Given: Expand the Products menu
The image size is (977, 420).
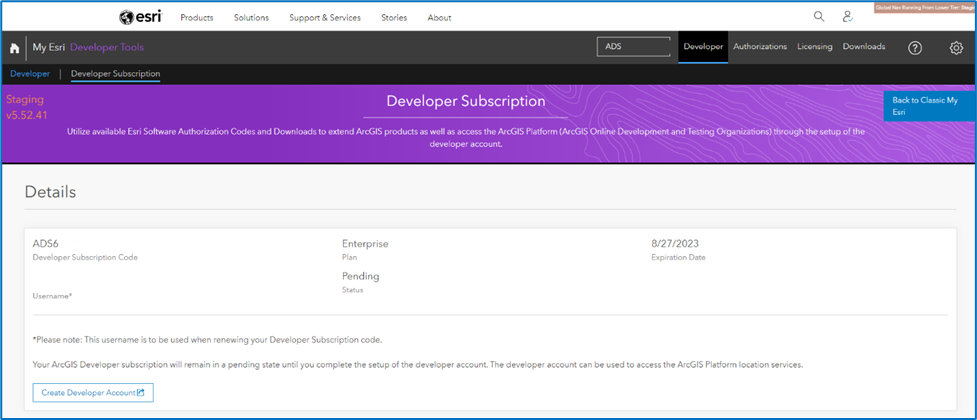Looking at the screenshot, I should click(197, 18).
